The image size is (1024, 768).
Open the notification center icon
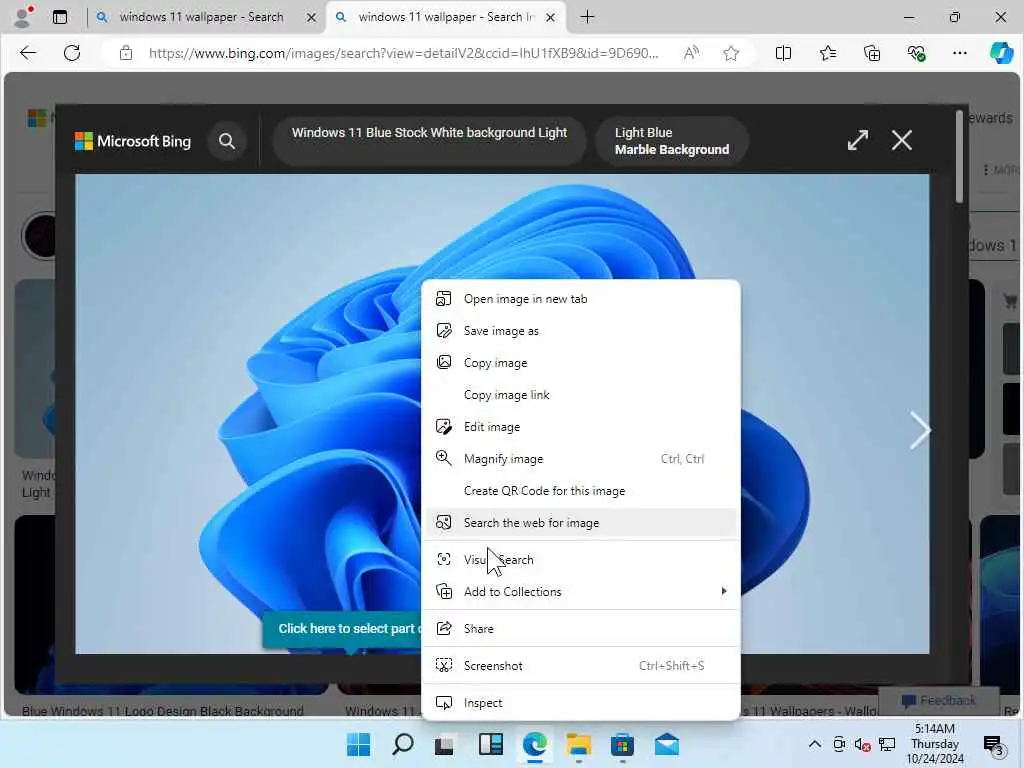tap(993, 744)
